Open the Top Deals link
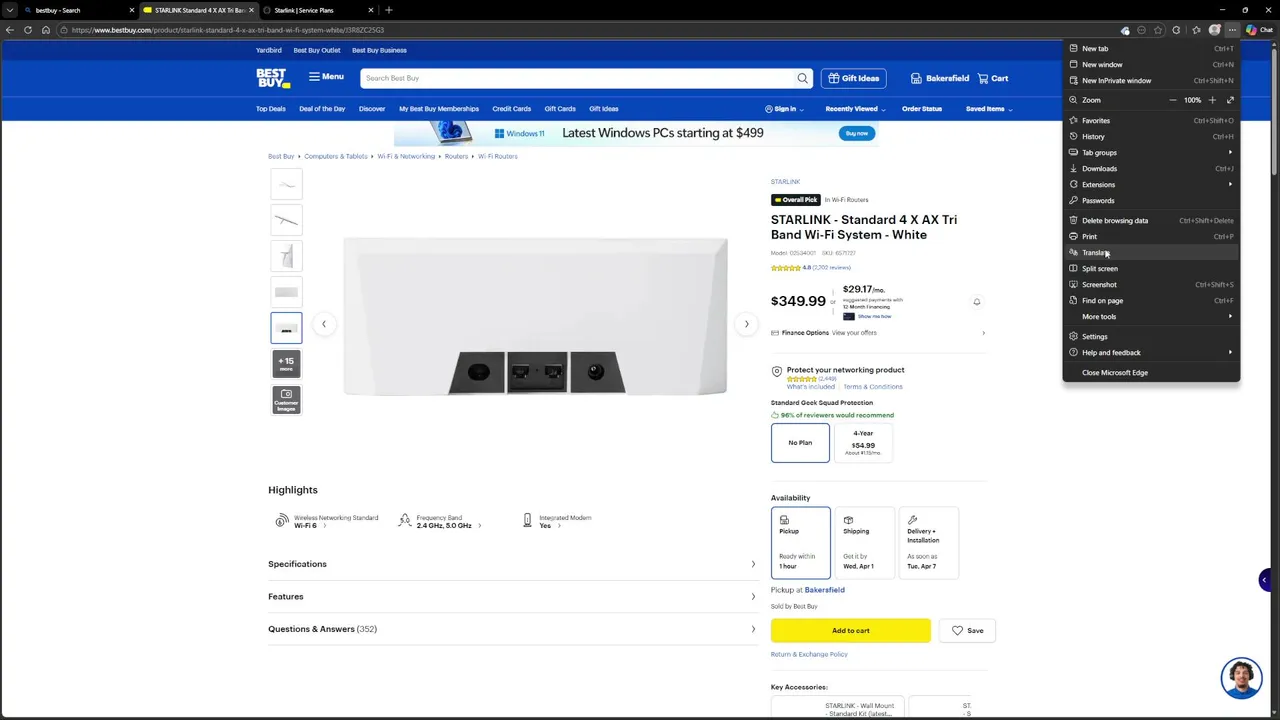Screen dimensions: 1280x720 click(270, 109)
